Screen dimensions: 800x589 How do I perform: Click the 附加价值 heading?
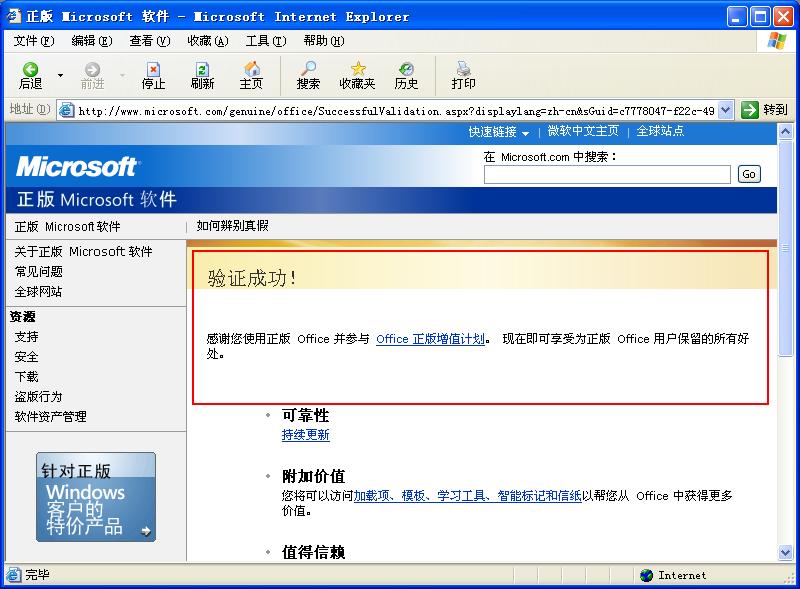pyautogui.click(x=314, y=476)
